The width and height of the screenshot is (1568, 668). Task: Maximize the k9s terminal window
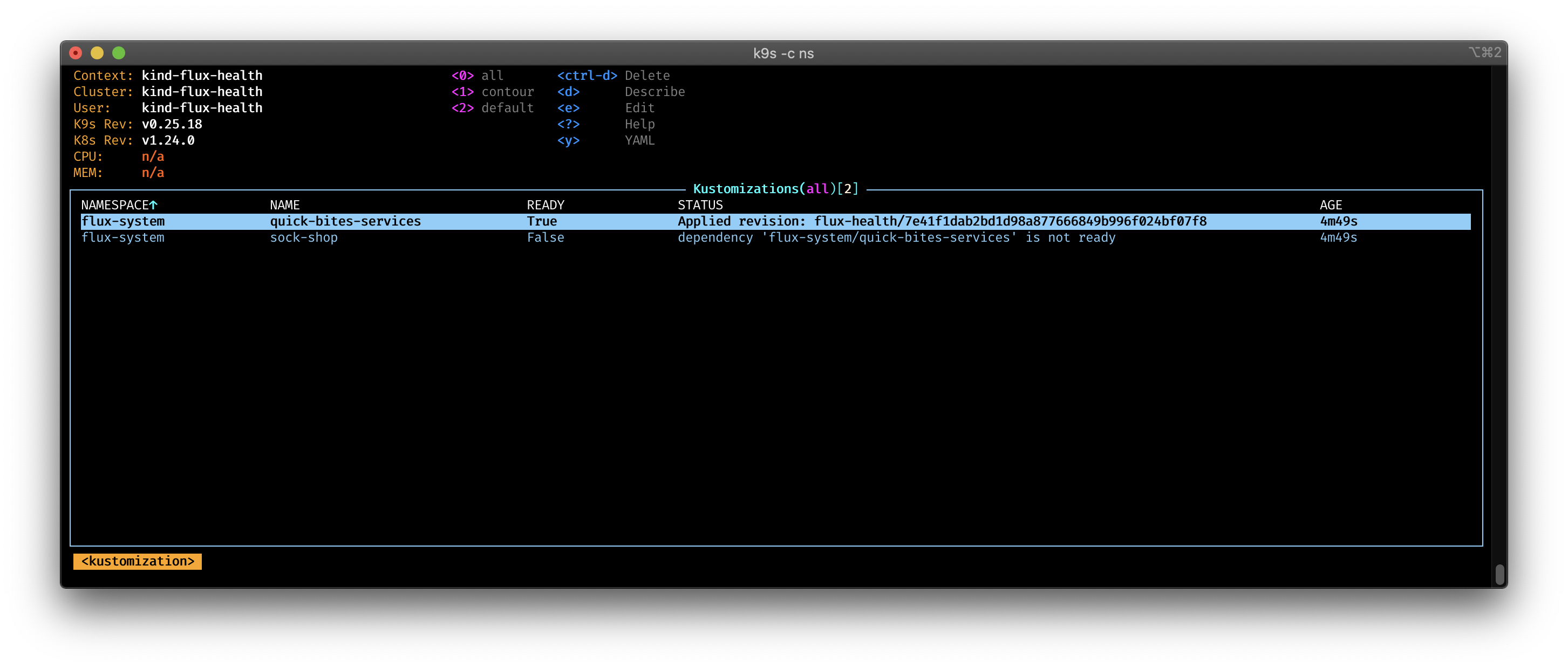click(x=119, y=53)
